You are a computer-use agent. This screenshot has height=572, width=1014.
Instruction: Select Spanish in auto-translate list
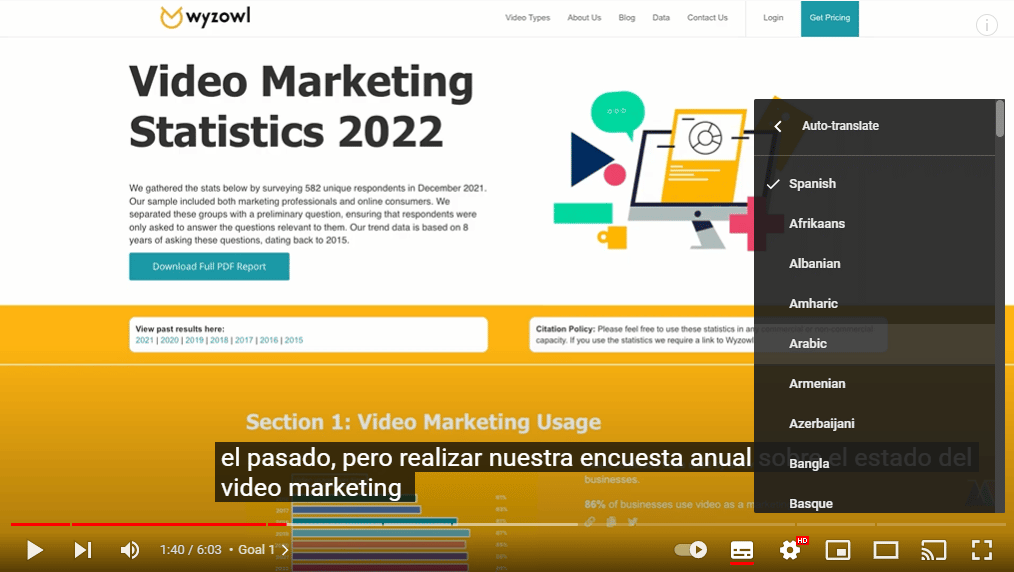874,184
